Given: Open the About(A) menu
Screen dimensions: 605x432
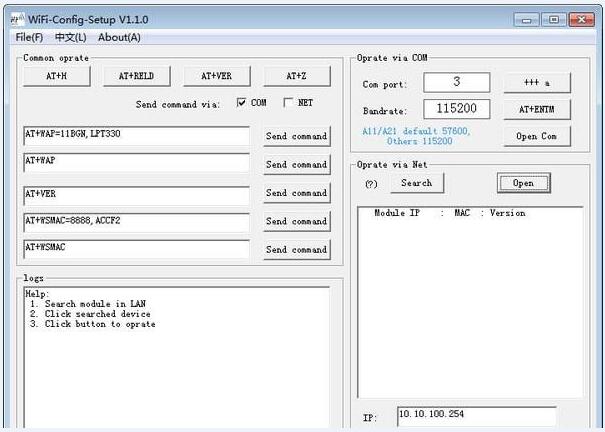Looking at the screenshot, I should click(x=119, y=37).
